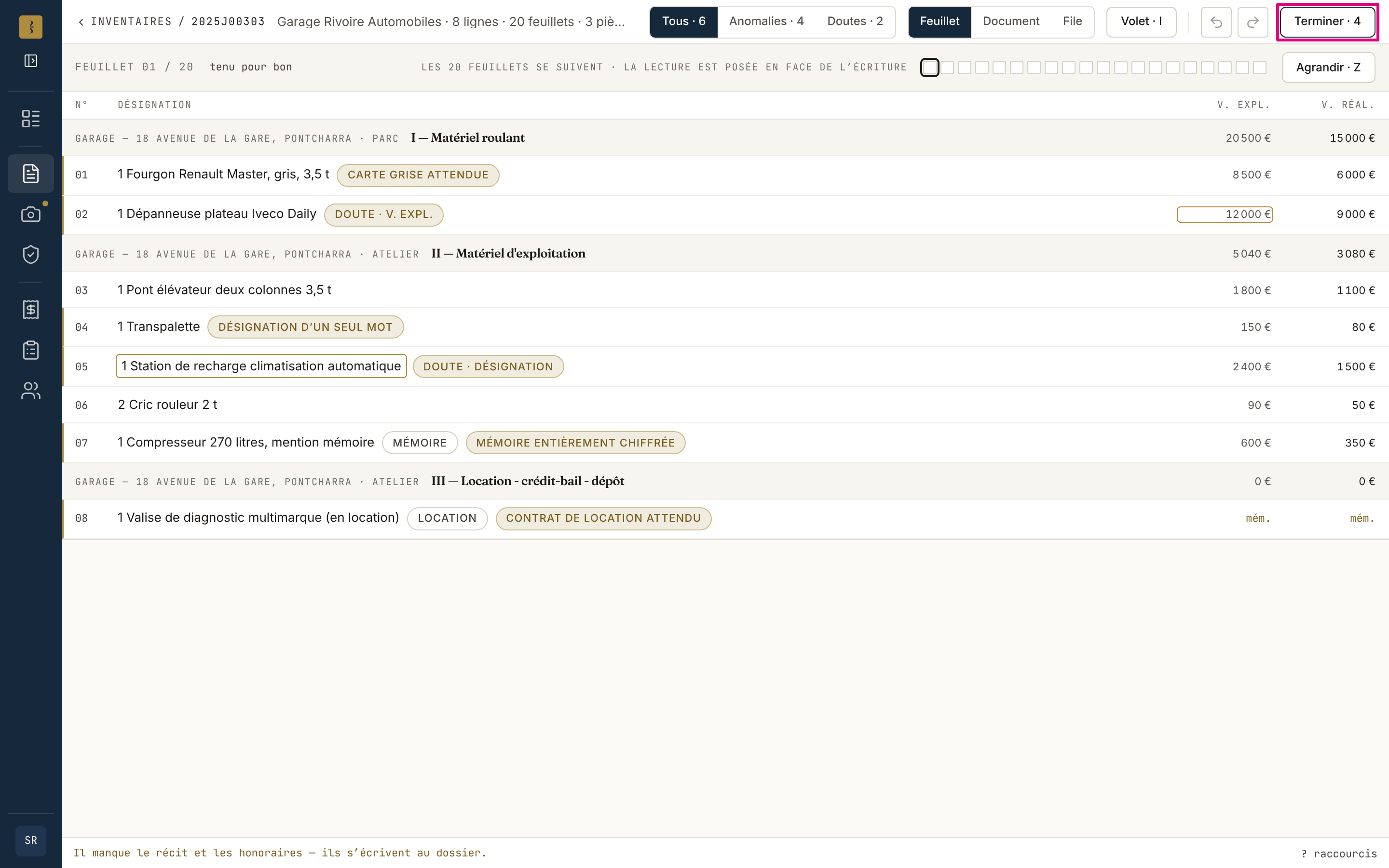Image resolution: width=1389 pixels, height=868 pixels.
Task: Toggle the sidebar panel icon
Action: 31,61
